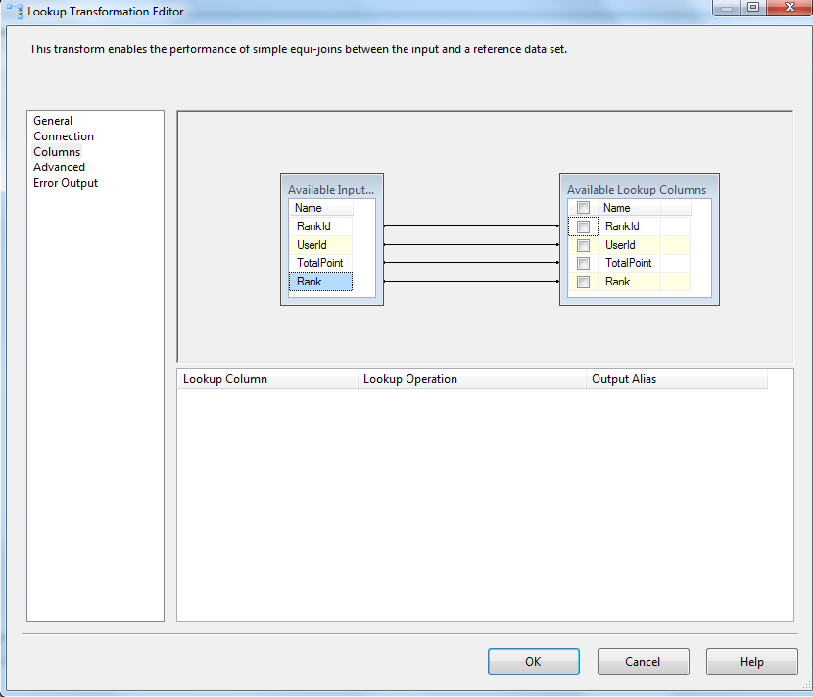The image size is (813, 697).
Task: Click the Name header of the input columns
Action: [321, 208]
